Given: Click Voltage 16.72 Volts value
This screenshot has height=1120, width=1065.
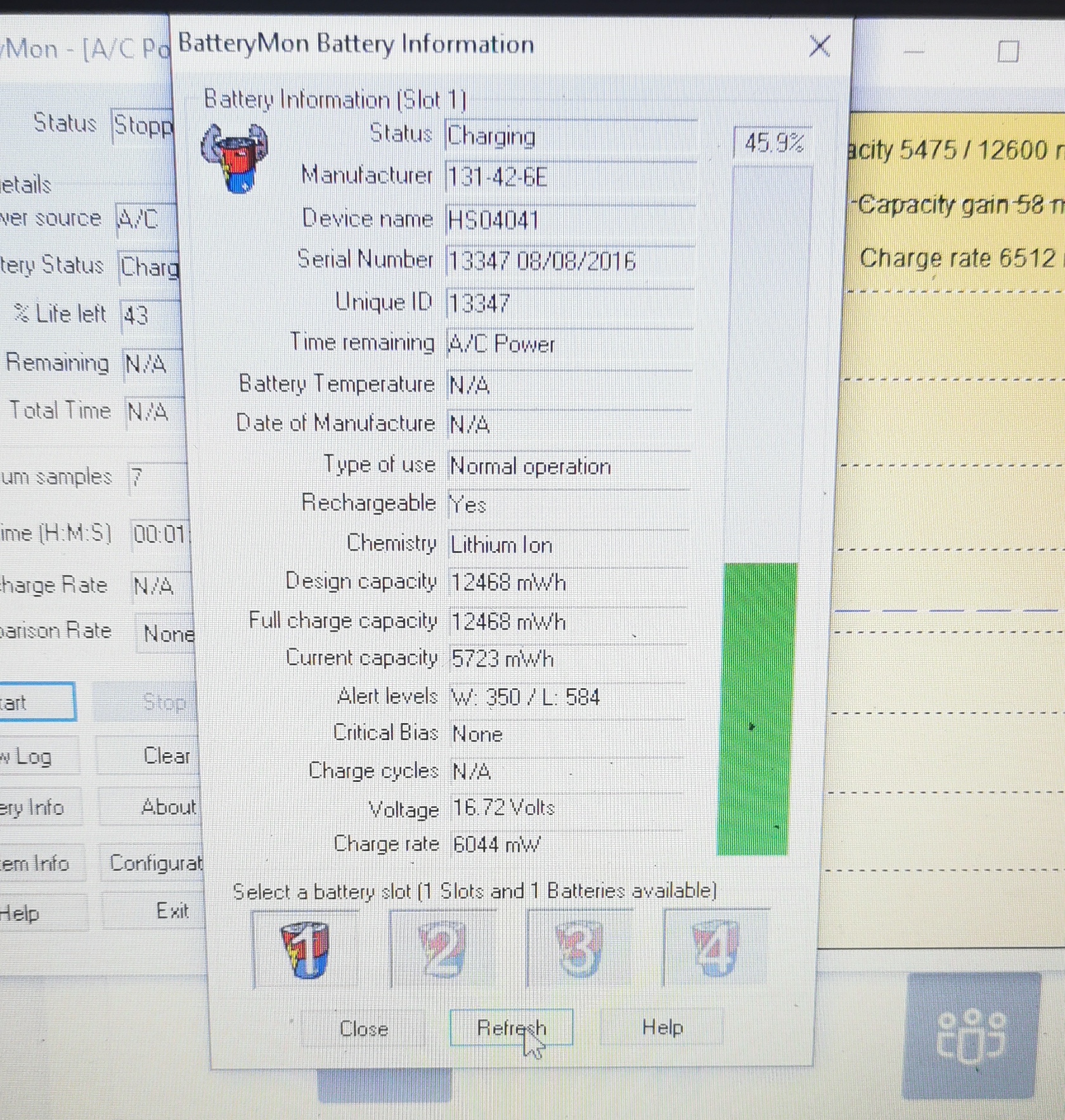Looking at the screenshot, I should [567, 808].
